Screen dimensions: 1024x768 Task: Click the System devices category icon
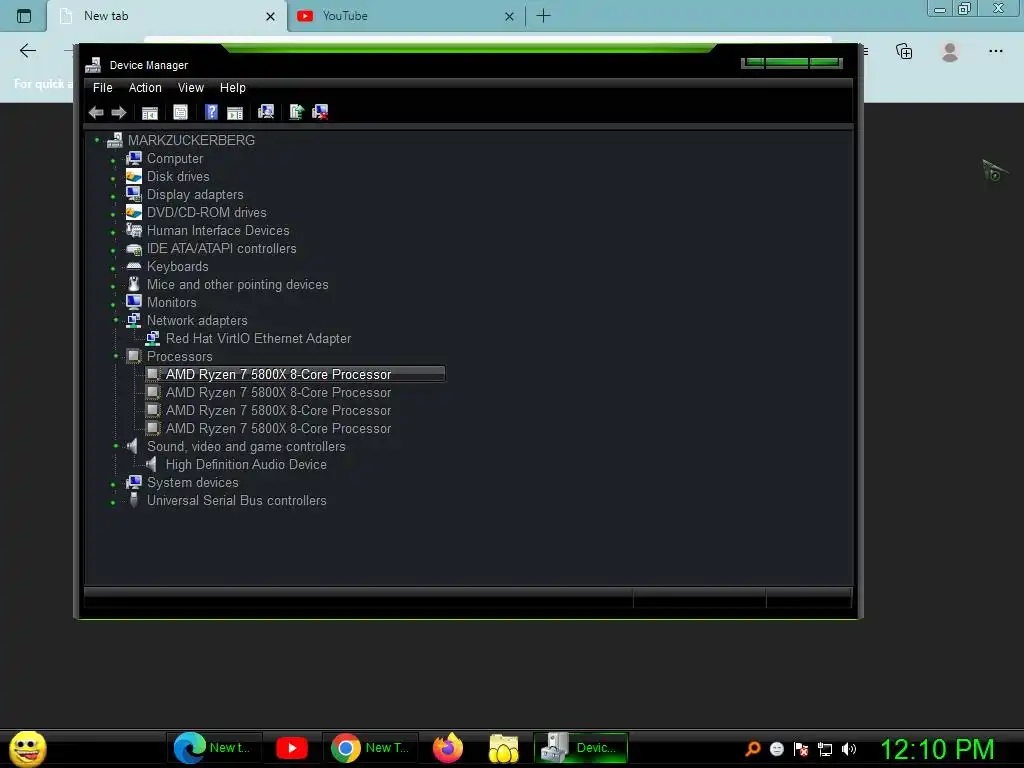[133, 482]
